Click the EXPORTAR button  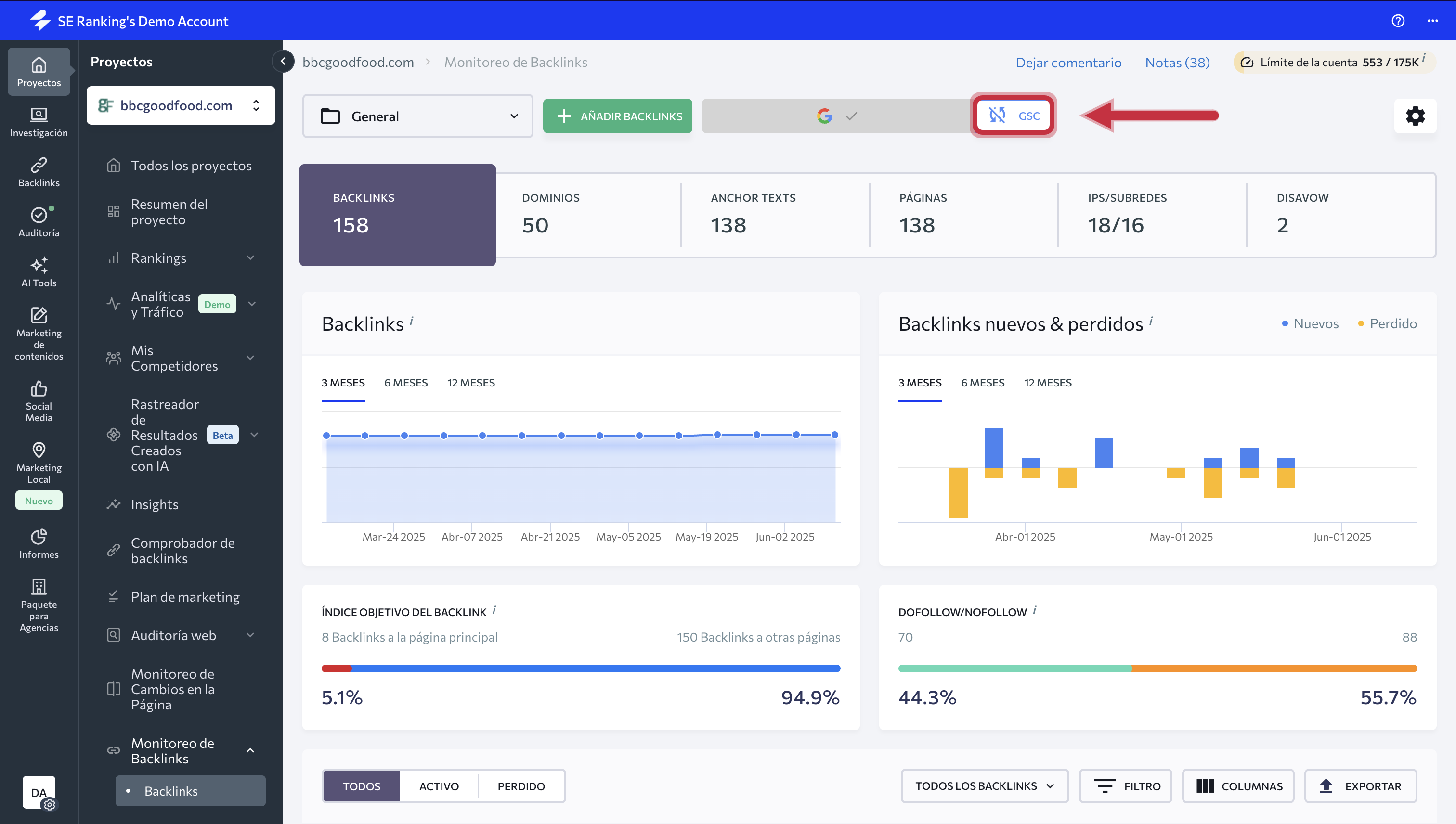tap(1360, 786)
